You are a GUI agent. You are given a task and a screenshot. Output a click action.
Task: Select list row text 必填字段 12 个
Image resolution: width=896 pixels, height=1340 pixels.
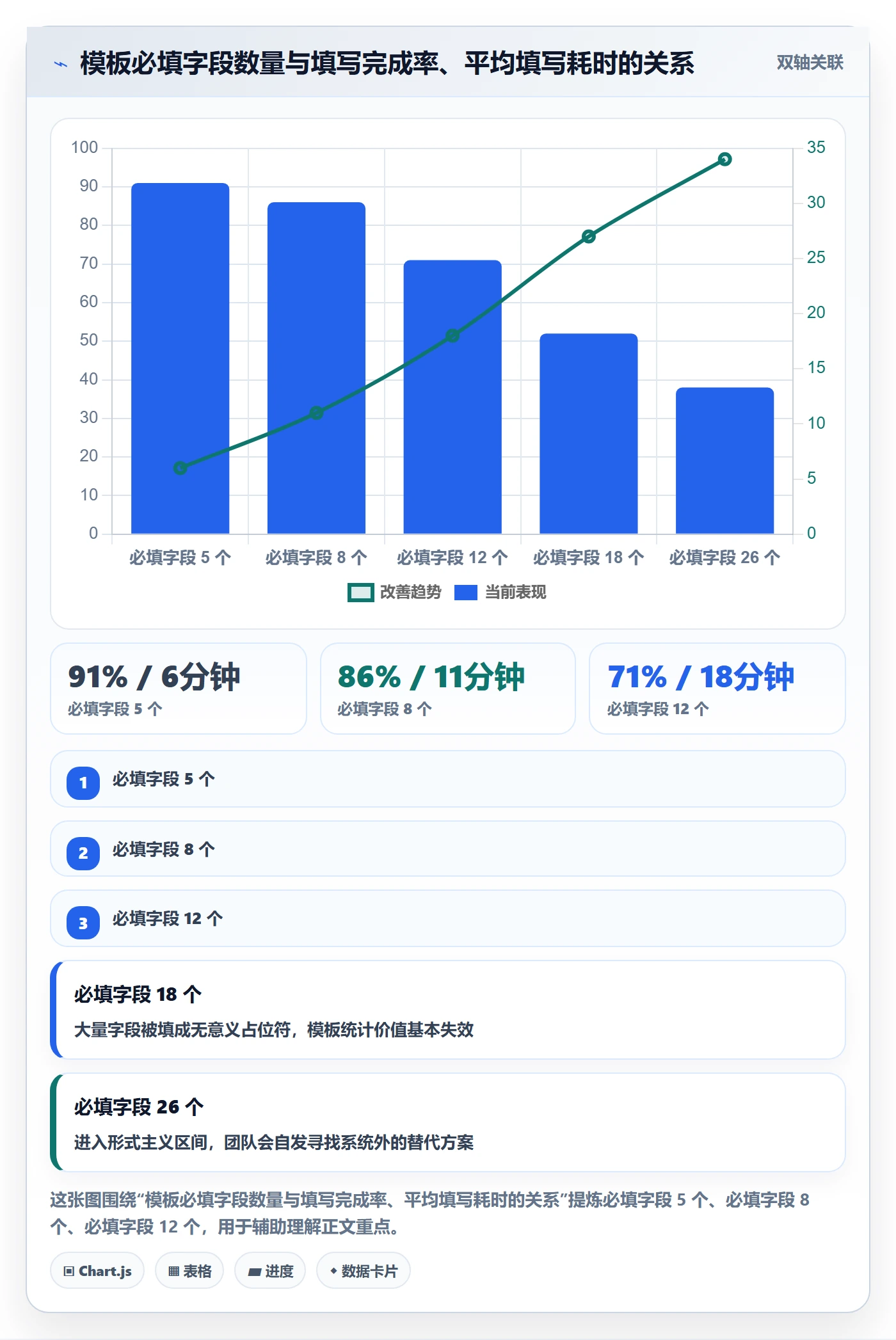click(x=168, y=919)
